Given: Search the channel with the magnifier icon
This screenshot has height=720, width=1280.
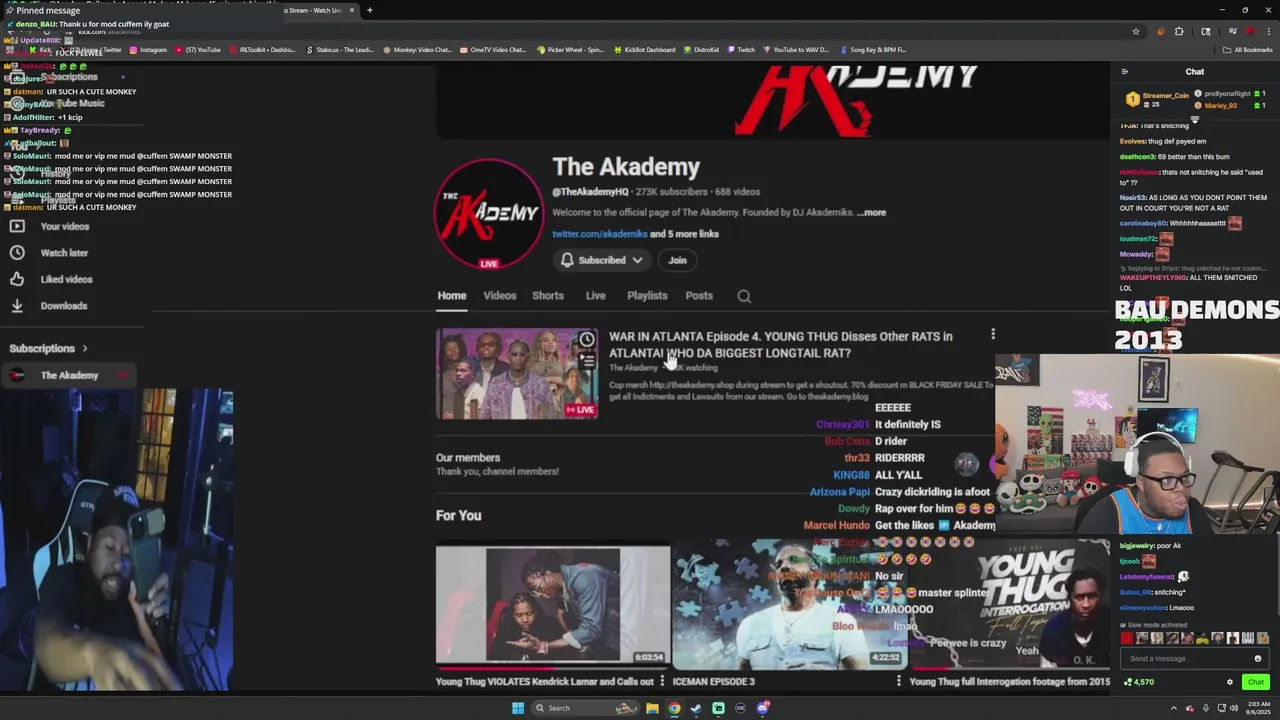Looking at the screenshot, I should click(744, 296).
